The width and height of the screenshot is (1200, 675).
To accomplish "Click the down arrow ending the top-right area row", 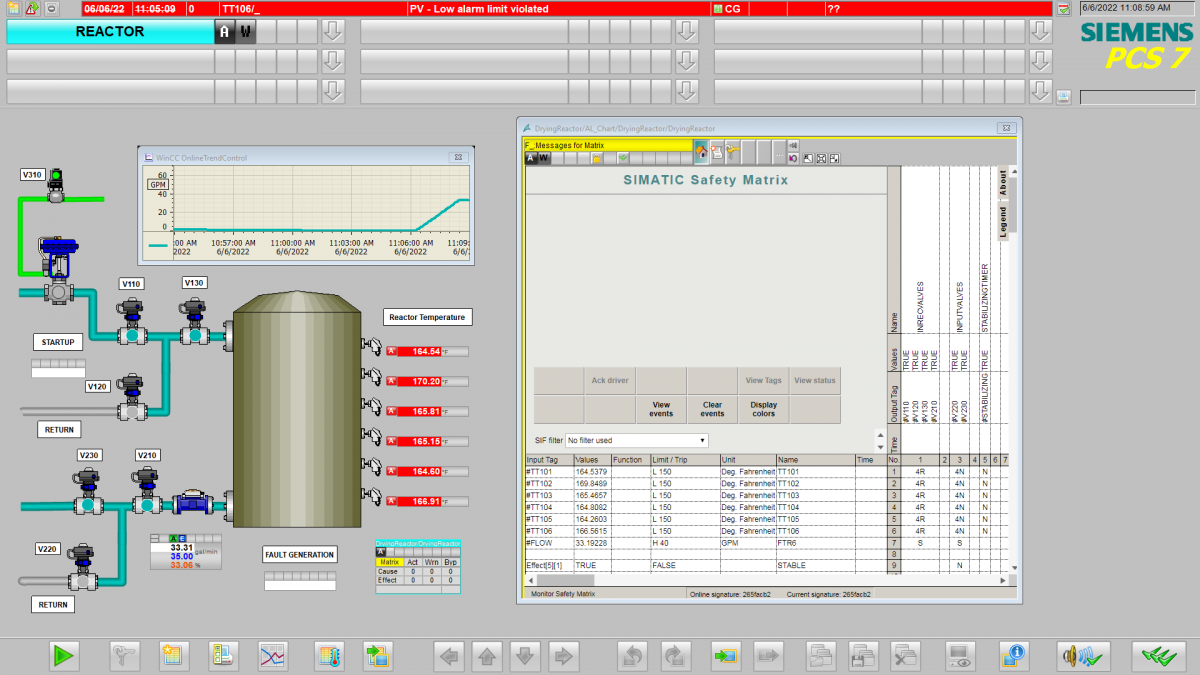I will 1041,32.
